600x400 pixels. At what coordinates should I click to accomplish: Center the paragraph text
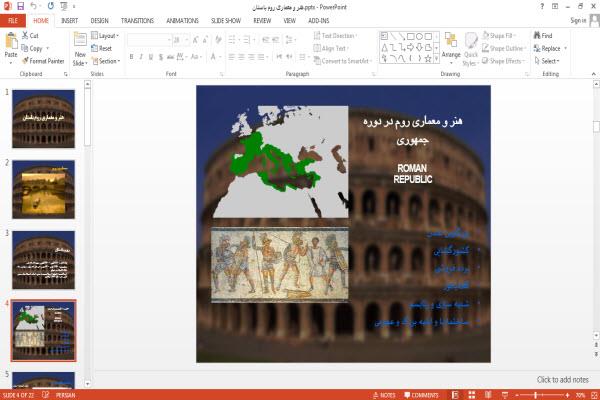(x=241, y=57)
